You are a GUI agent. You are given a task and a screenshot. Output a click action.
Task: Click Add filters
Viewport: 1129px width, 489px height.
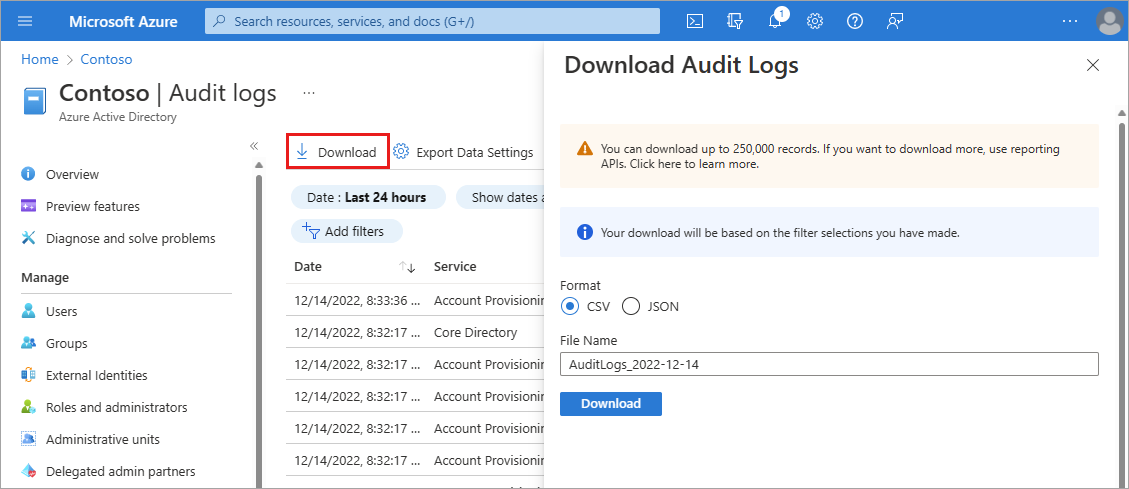point(346,231)
